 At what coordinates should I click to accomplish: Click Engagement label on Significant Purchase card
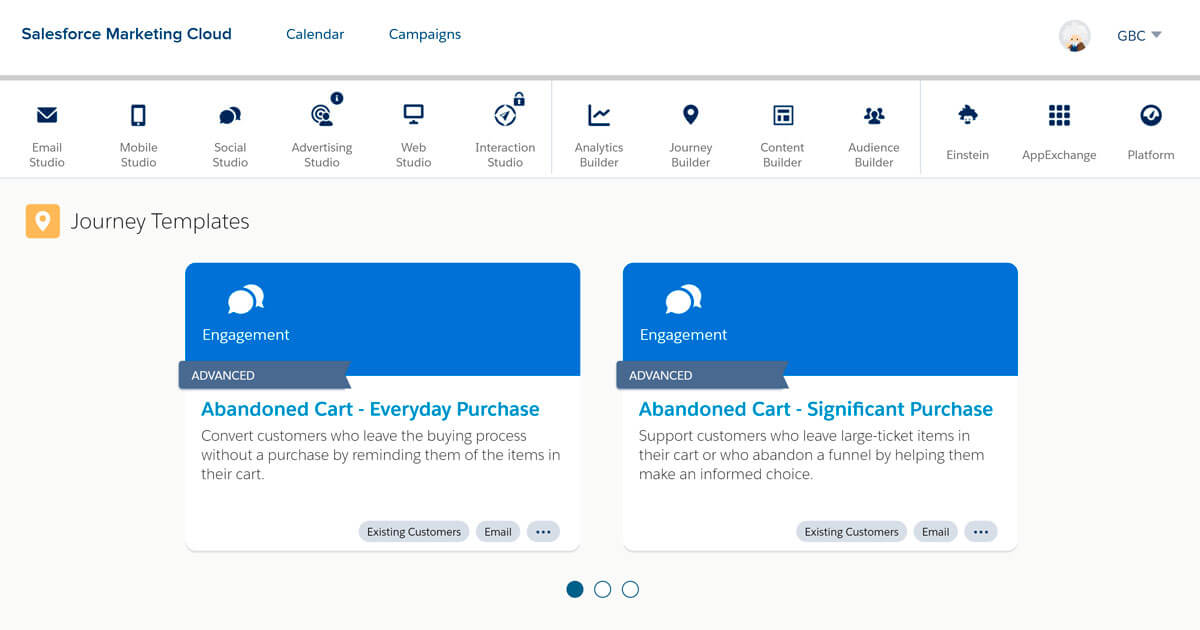coord(684,335)
